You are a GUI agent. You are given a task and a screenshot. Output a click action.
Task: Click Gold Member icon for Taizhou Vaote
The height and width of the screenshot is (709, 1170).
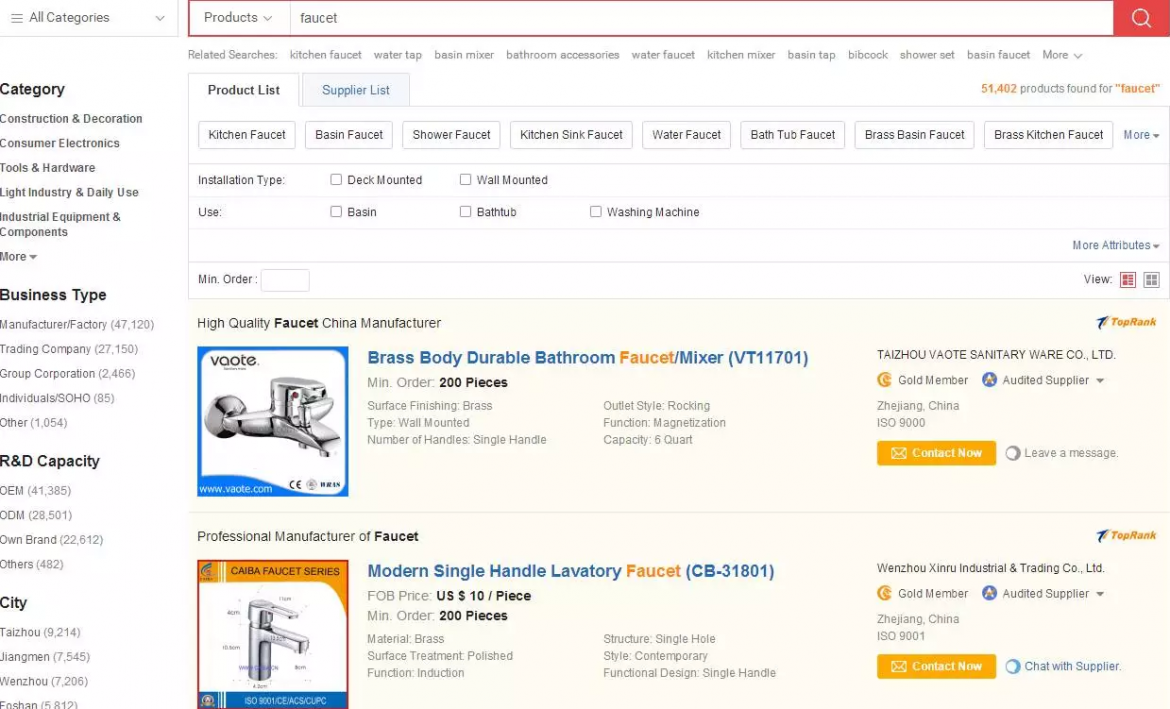(x=884, y=380)
